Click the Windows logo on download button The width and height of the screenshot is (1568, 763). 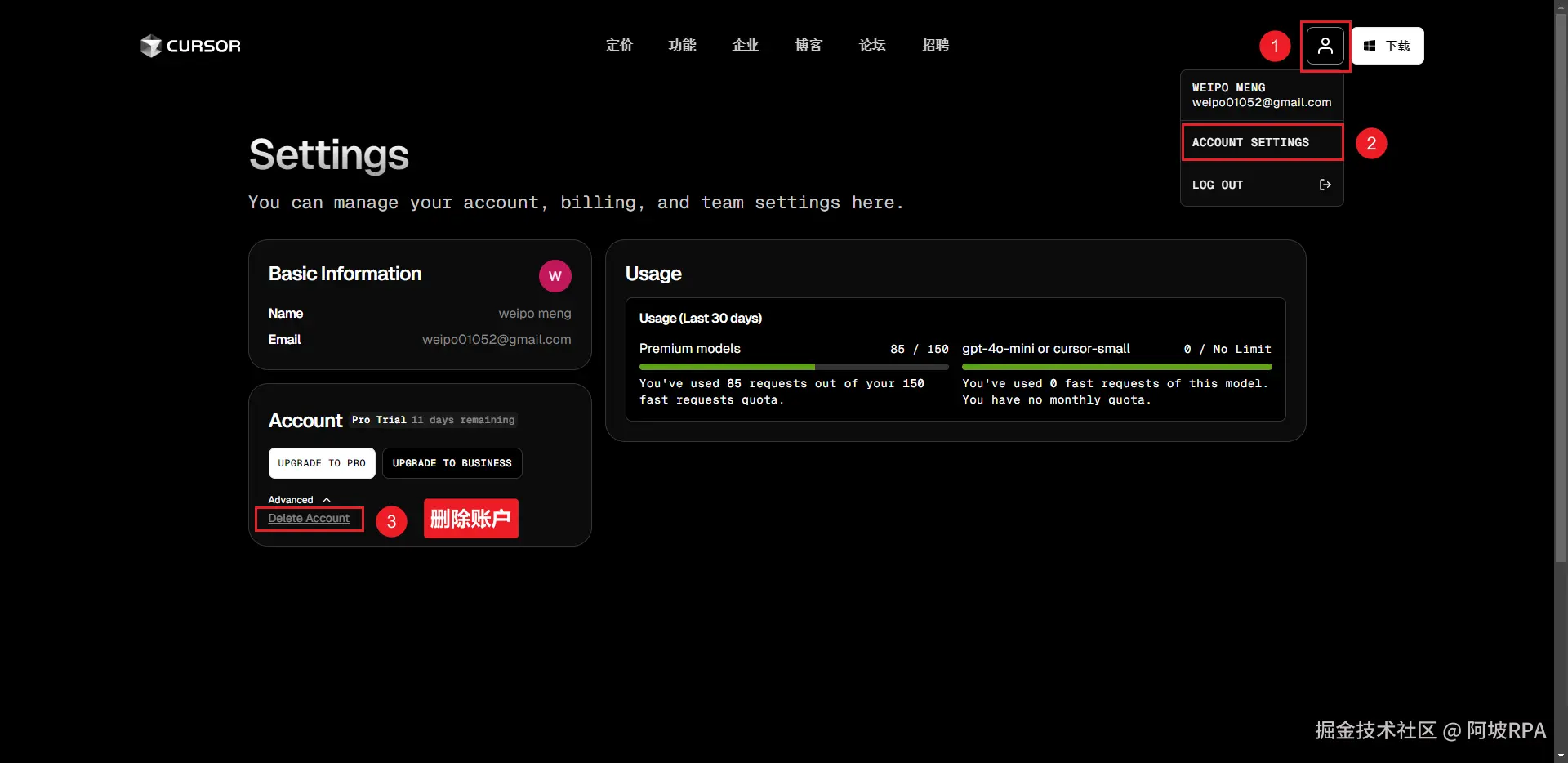pyautogui.click(x=1370, y=46)
